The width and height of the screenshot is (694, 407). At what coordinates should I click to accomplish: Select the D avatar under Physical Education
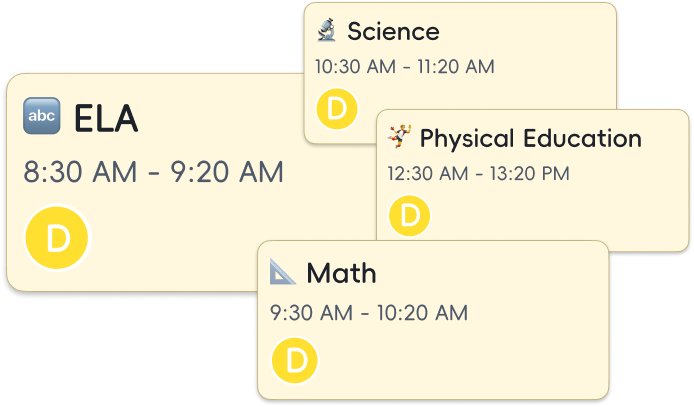[x=408, y=215]
